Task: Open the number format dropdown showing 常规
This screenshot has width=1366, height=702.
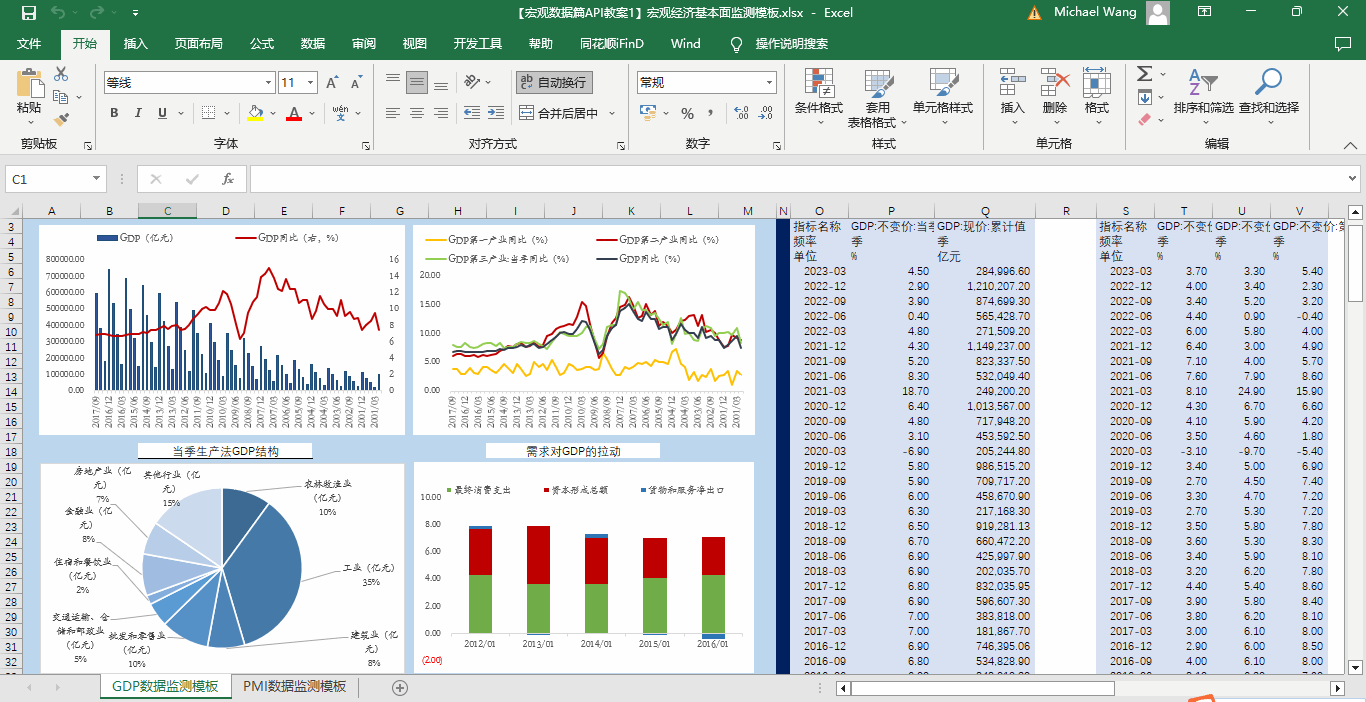Action: pyautogui.click(x=769, y=83)
